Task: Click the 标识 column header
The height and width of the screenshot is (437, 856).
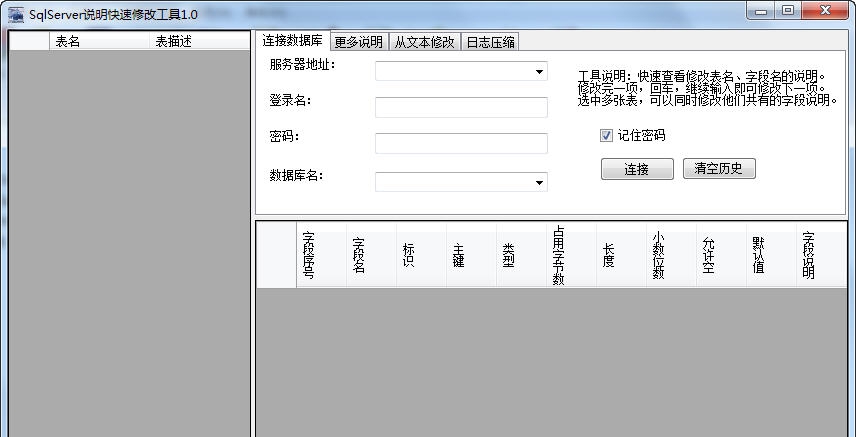Action: click(421, 255)
